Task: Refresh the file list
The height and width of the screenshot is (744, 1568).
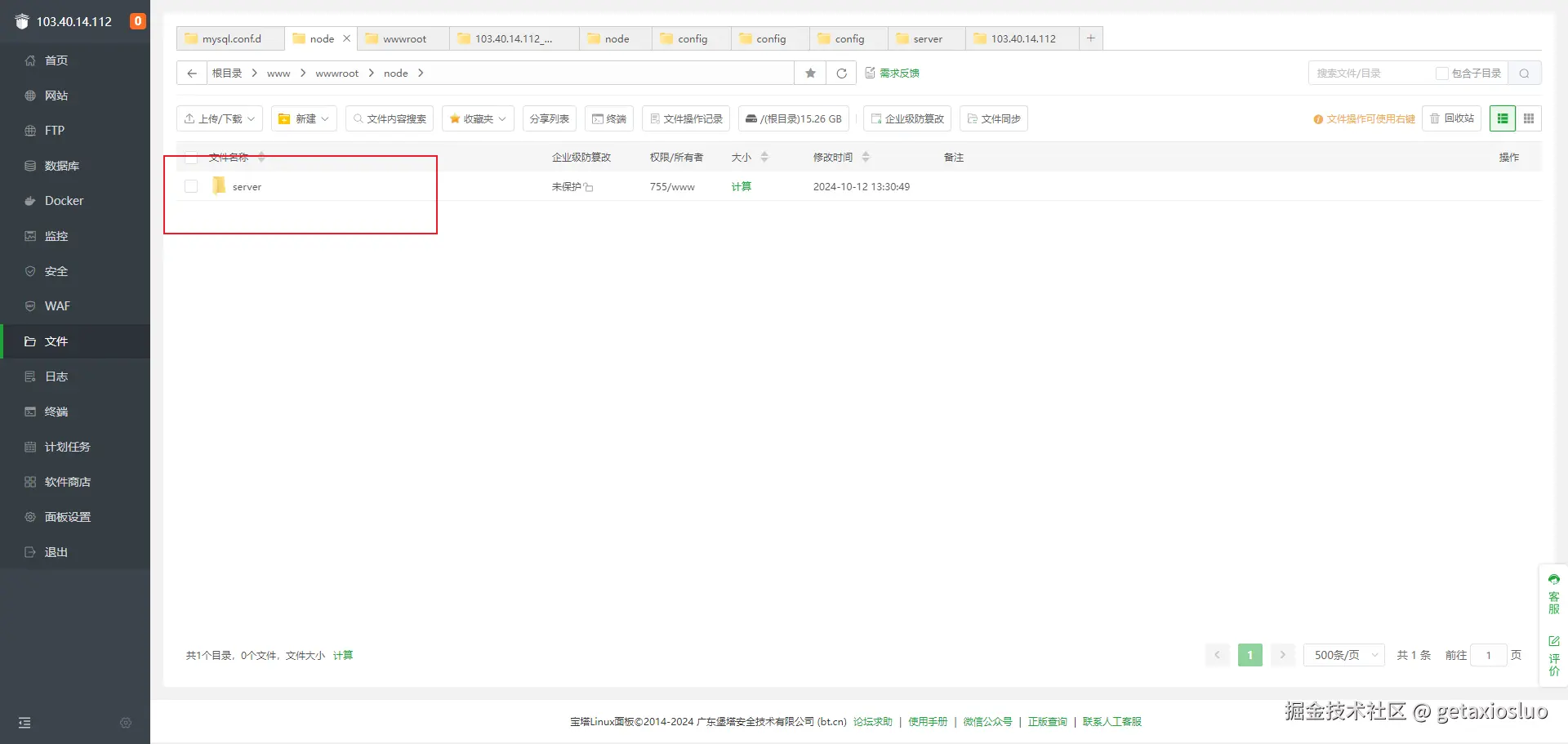Action: click(841, 74)
